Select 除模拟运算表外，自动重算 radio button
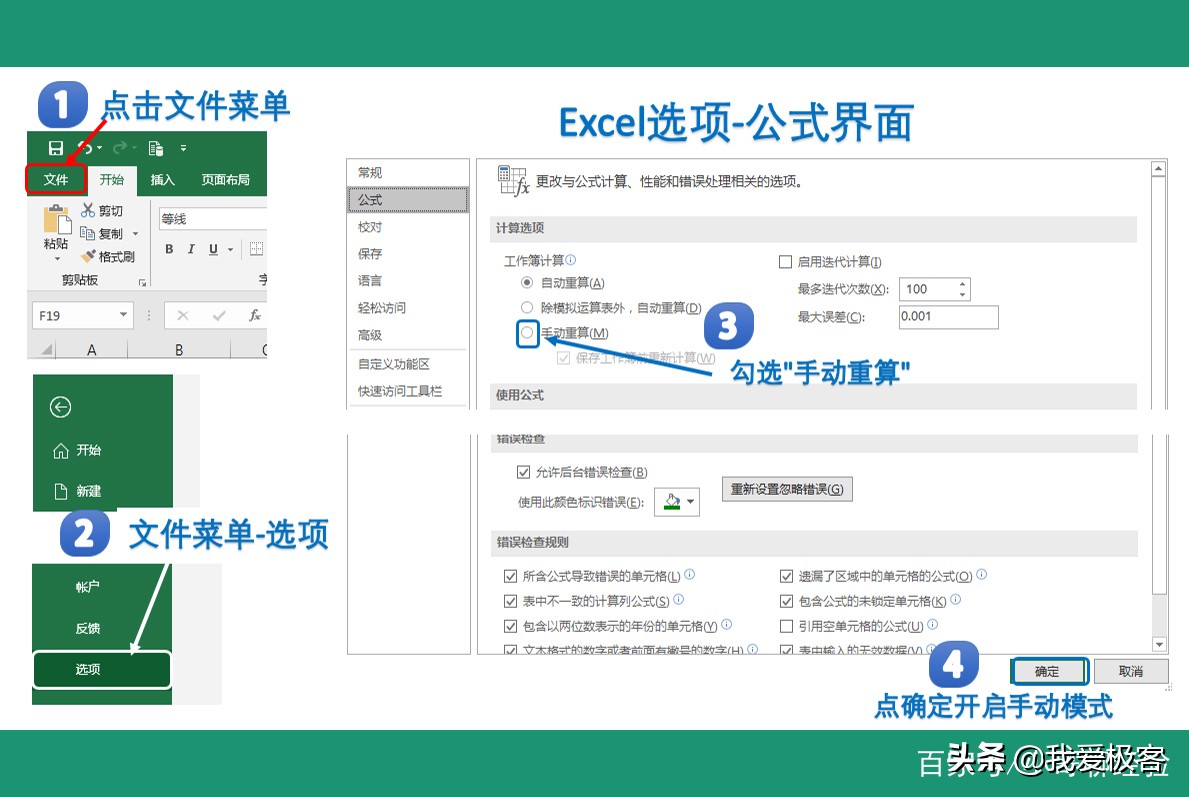 point(527,307)
